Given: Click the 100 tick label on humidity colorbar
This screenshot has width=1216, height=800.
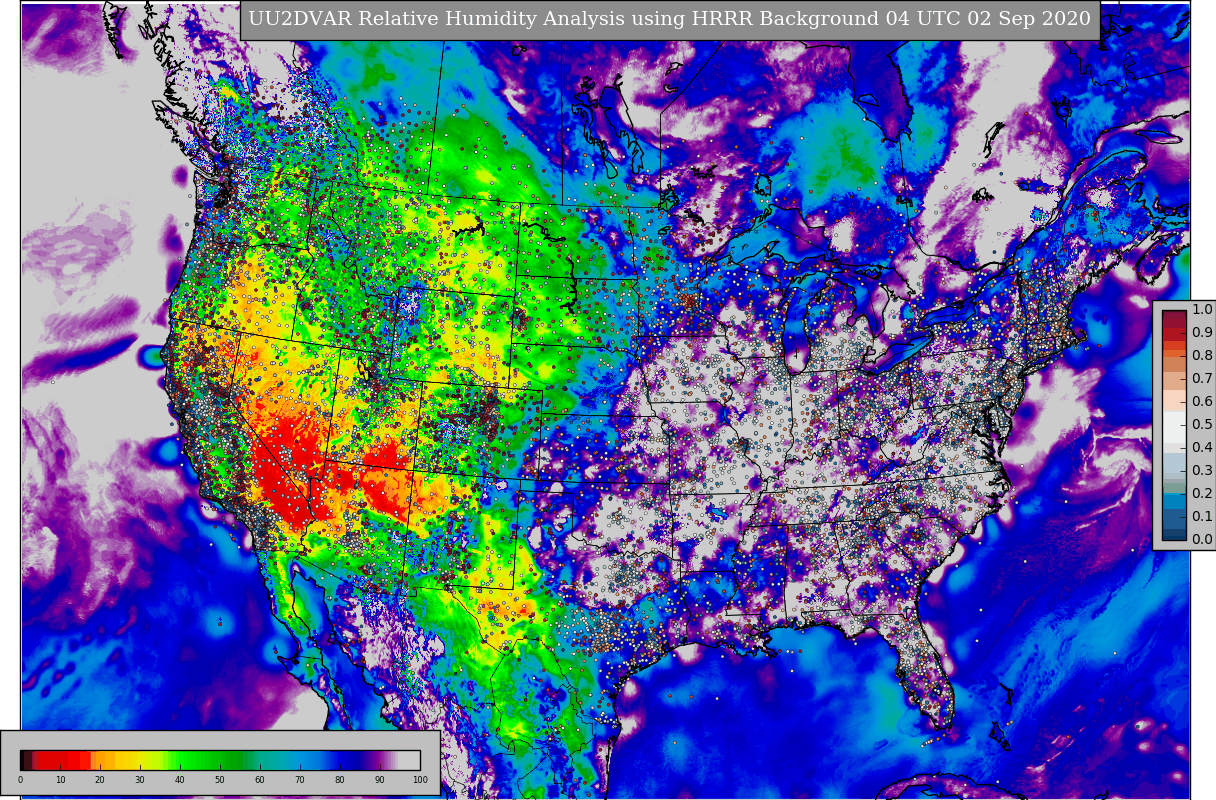Looking at the screenshot, I should click(420, 780).
